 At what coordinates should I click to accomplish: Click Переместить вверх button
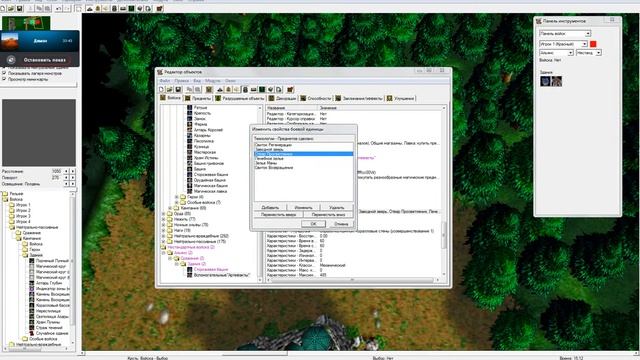pyautogui.click(x=278, y=214)
